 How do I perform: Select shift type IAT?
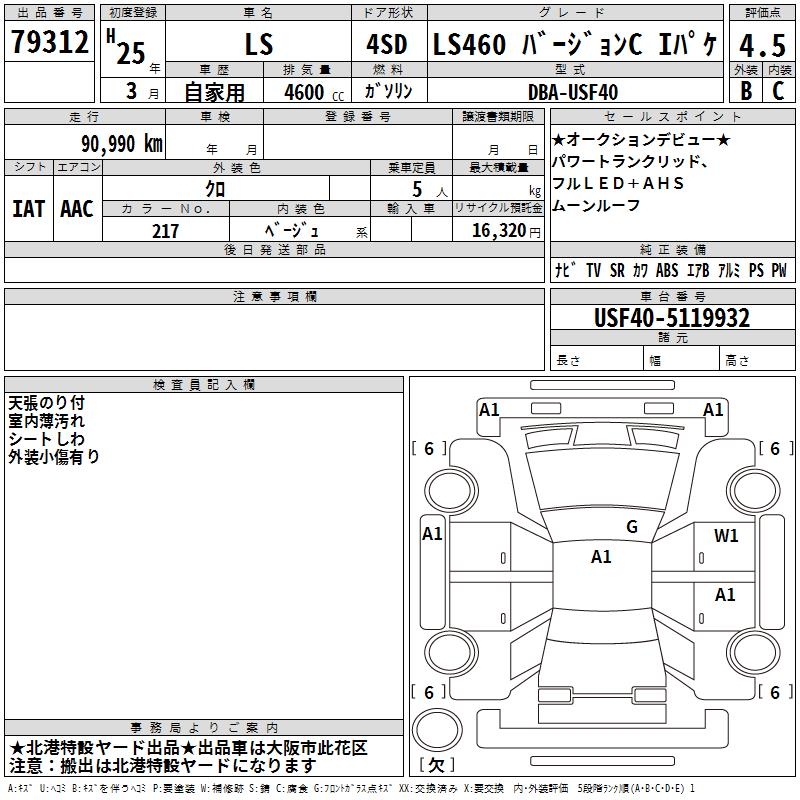click(x=28, y=209)
